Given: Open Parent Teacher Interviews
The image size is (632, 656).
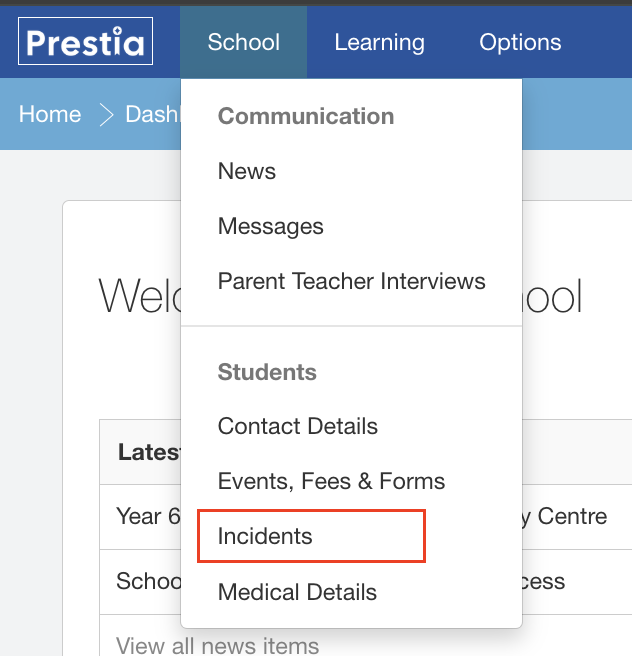Looking at the screenshot, I should point(351,281).
